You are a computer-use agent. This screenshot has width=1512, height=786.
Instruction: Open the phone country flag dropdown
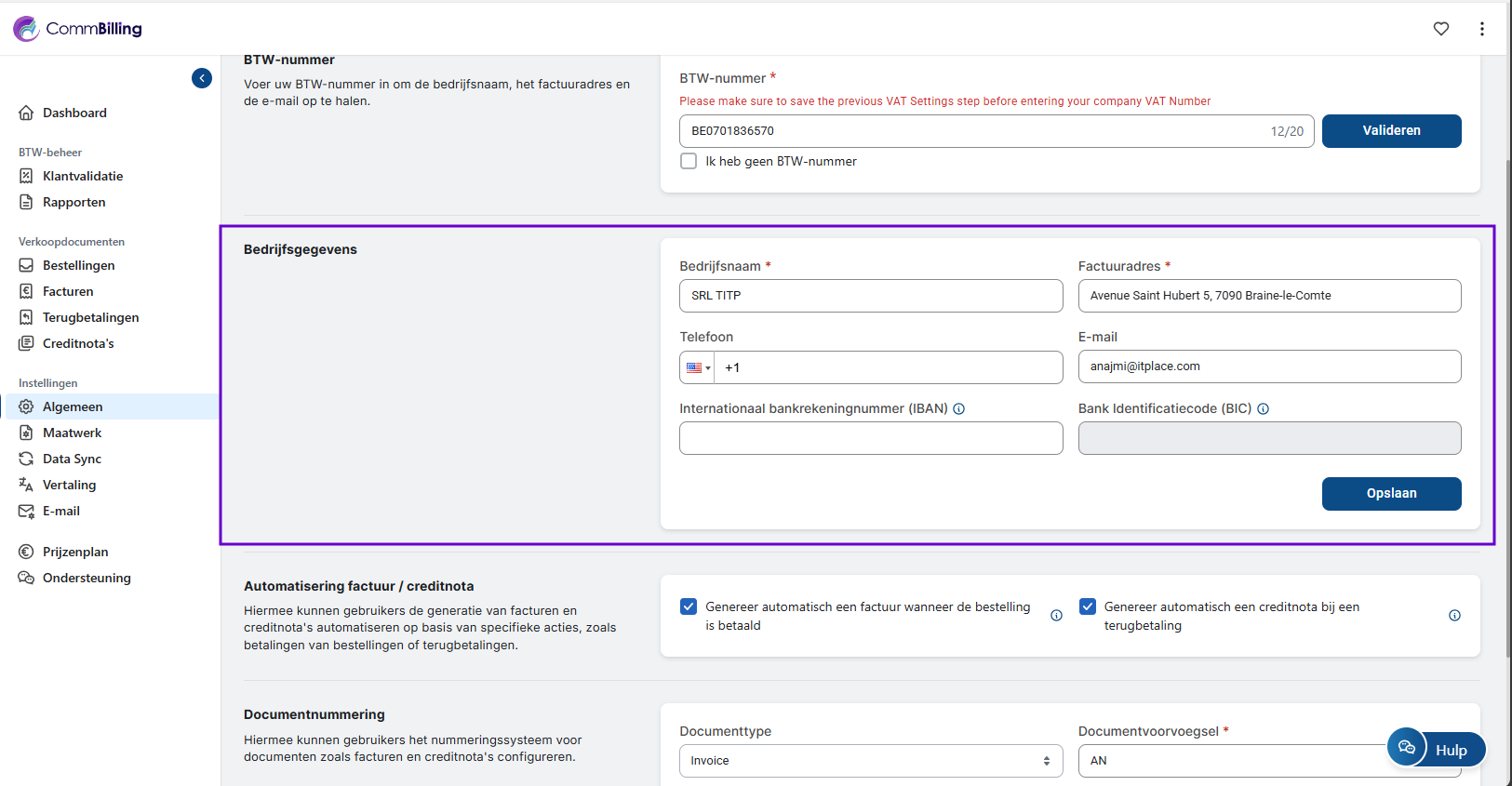click(x=698, y=367)
